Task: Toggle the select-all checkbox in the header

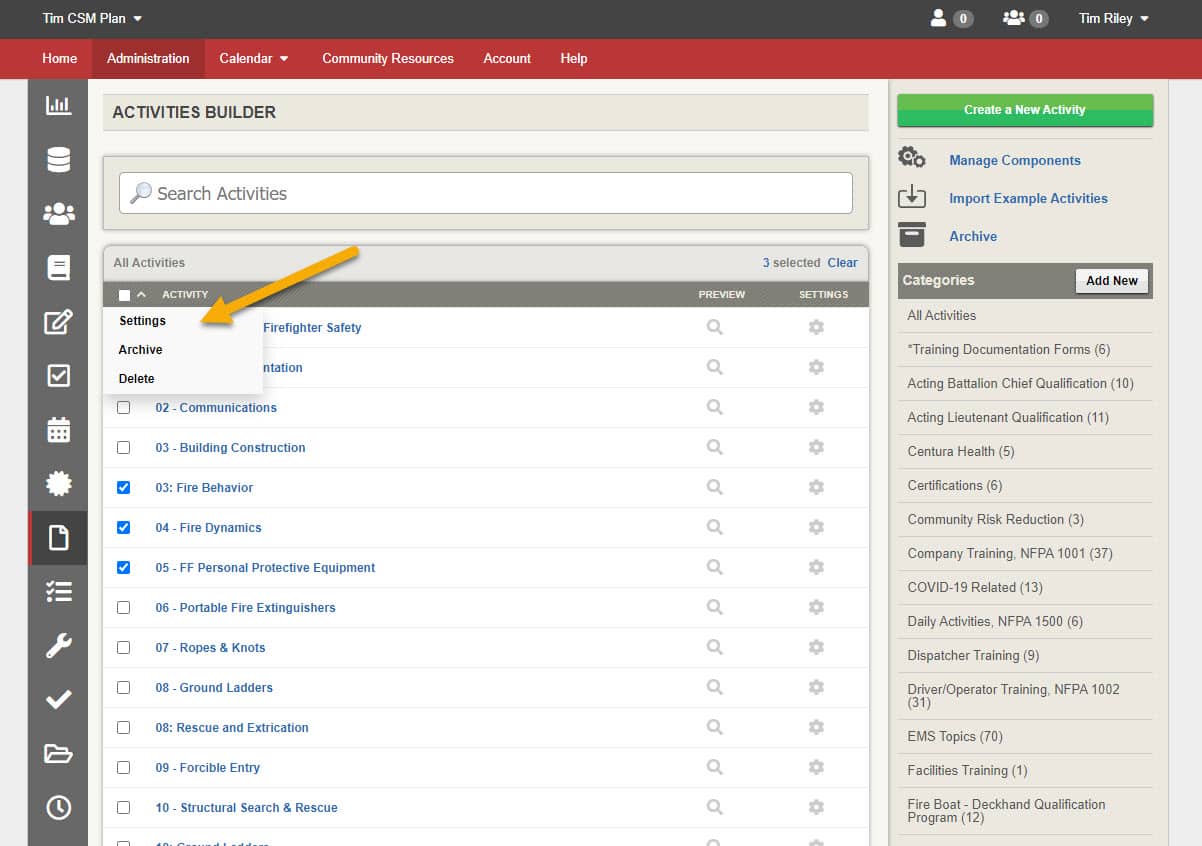Action: [x=124, y=295]
